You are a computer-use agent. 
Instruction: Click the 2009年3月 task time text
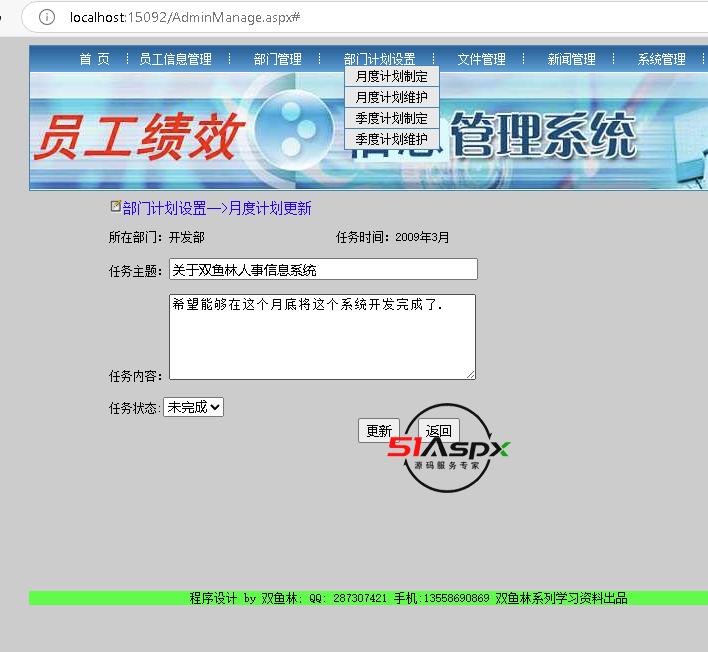click(x=422, y=237)
